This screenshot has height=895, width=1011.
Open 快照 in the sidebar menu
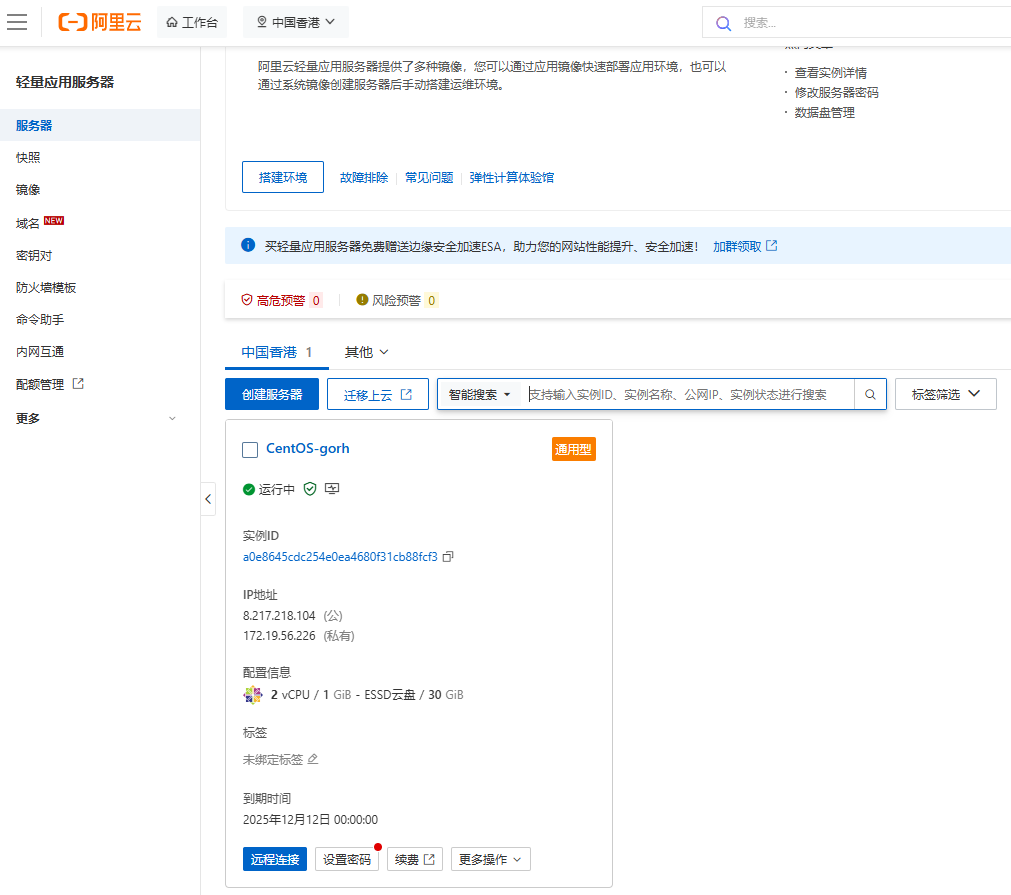[x=28, y=158]
